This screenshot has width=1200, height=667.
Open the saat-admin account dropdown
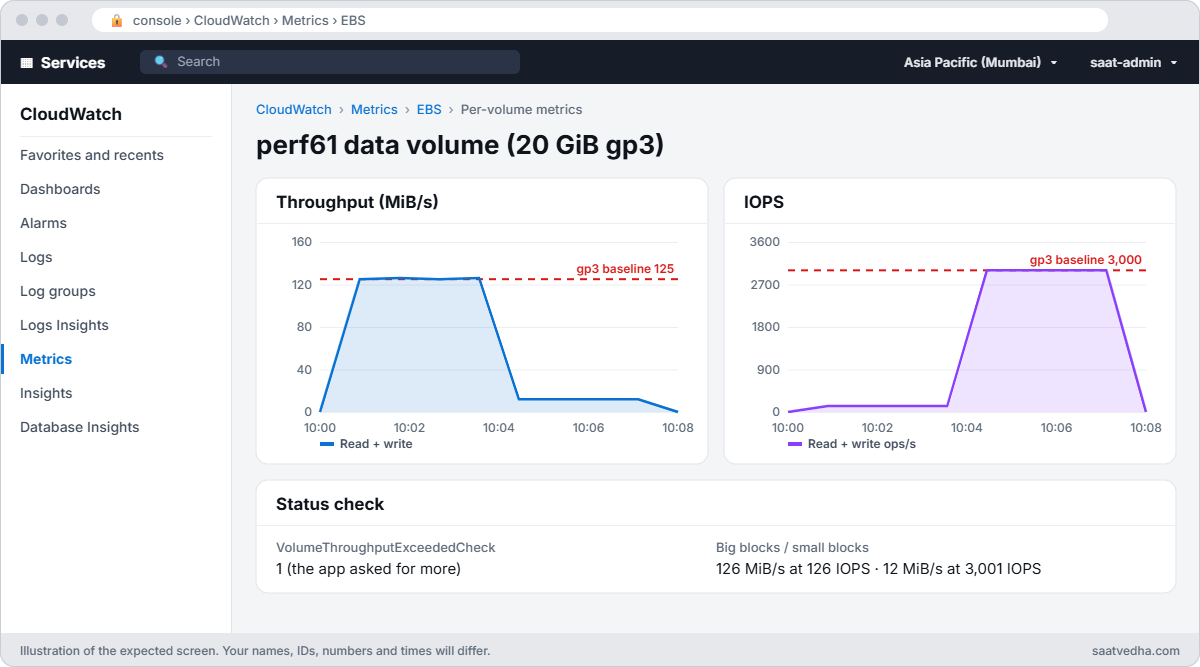(1133, 62)
